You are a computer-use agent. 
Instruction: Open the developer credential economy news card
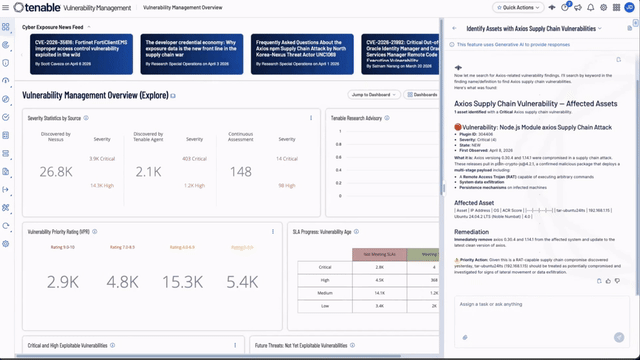[x=192, y=54]
